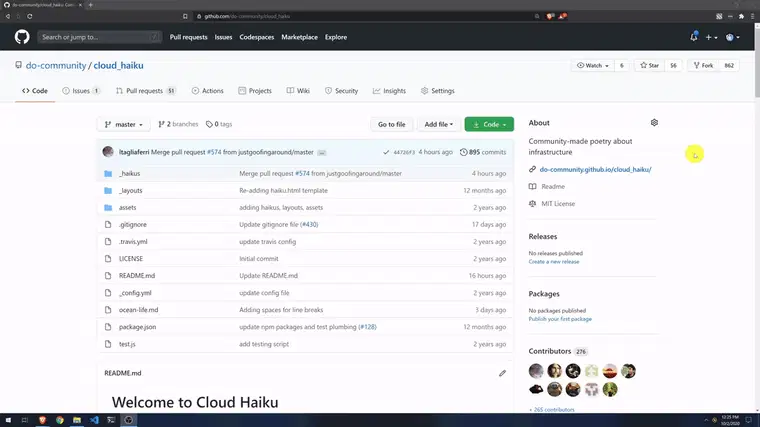Open the .travis.yml file
Image resolution: width=760 pixels, height=427 pixels.
click(133, 242)
